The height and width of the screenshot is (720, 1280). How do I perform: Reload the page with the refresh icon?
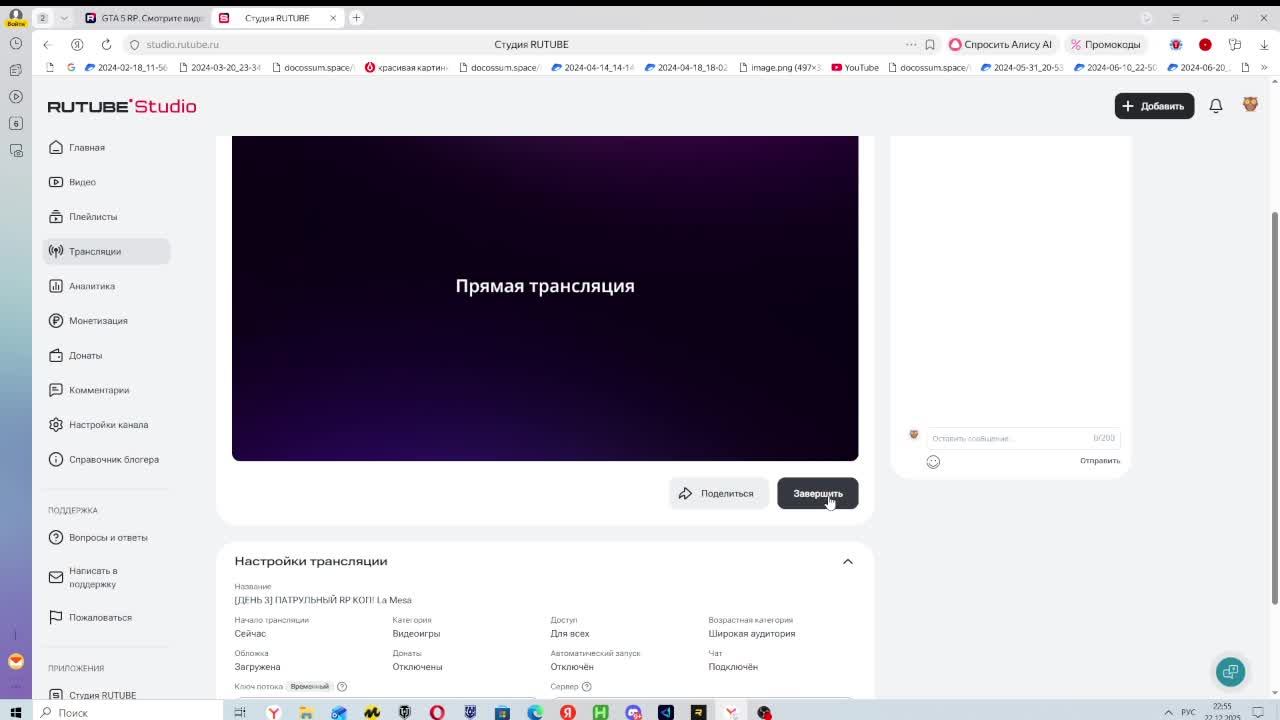click(106, 44)
